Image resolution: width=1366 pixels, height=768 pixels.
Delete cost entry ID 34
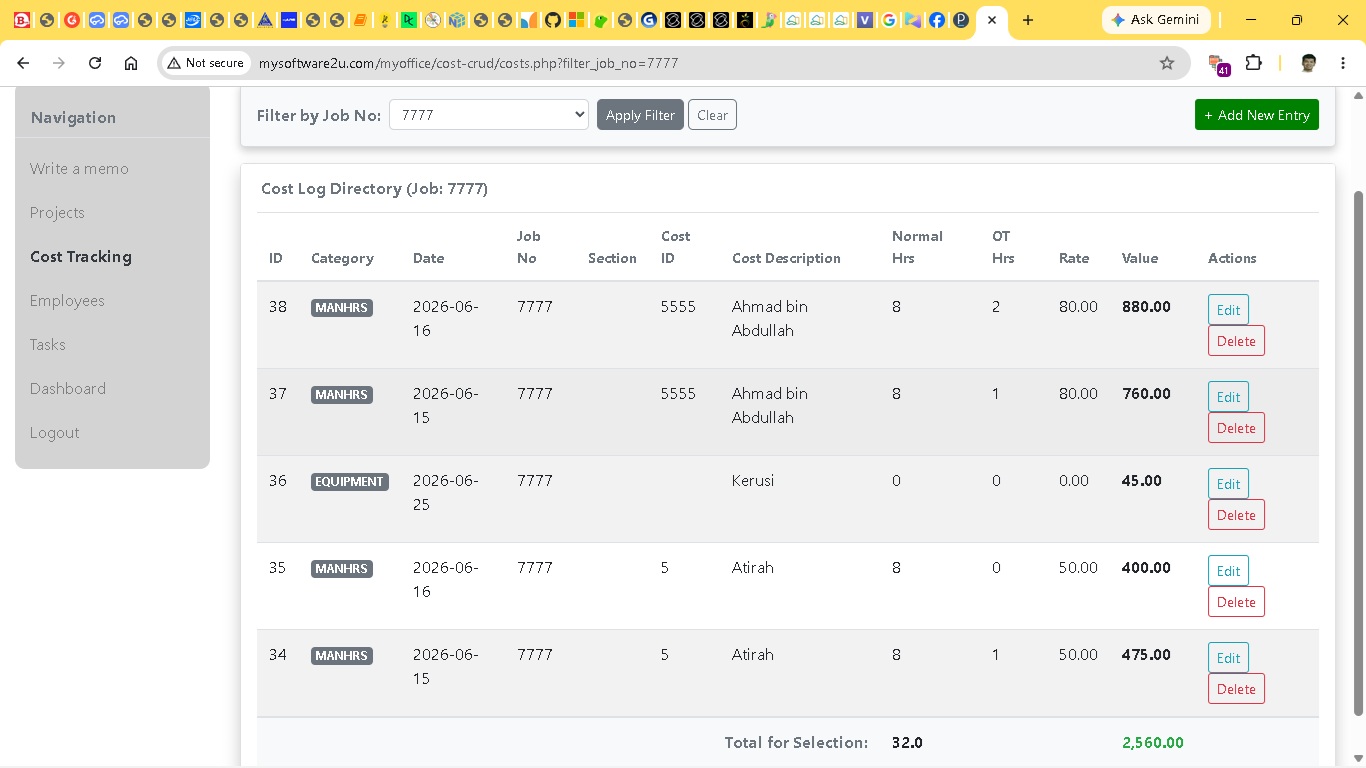click(x=1236, y=689)
